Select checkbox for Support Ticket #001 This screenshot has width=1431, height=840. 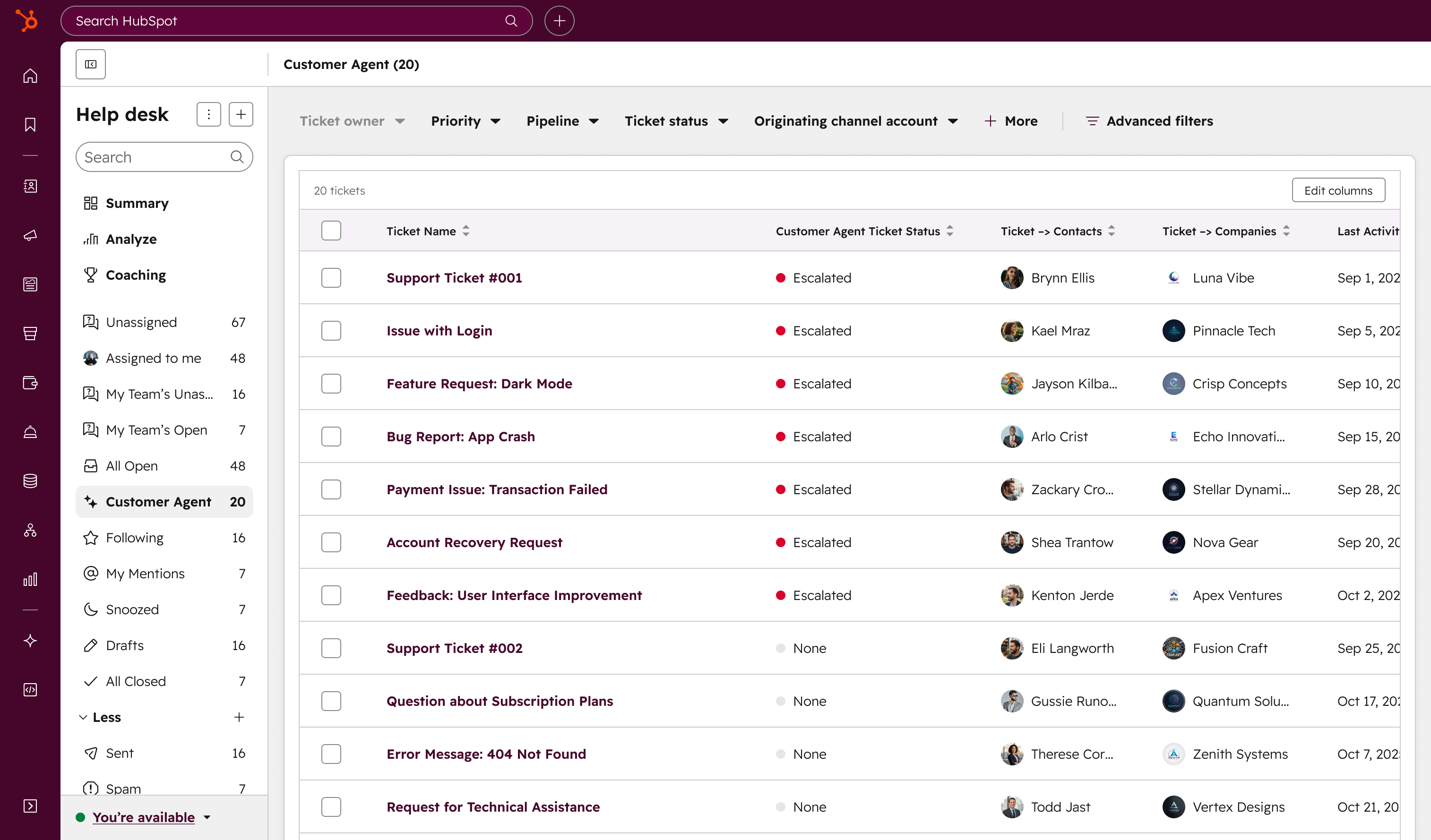pos(331,278)
